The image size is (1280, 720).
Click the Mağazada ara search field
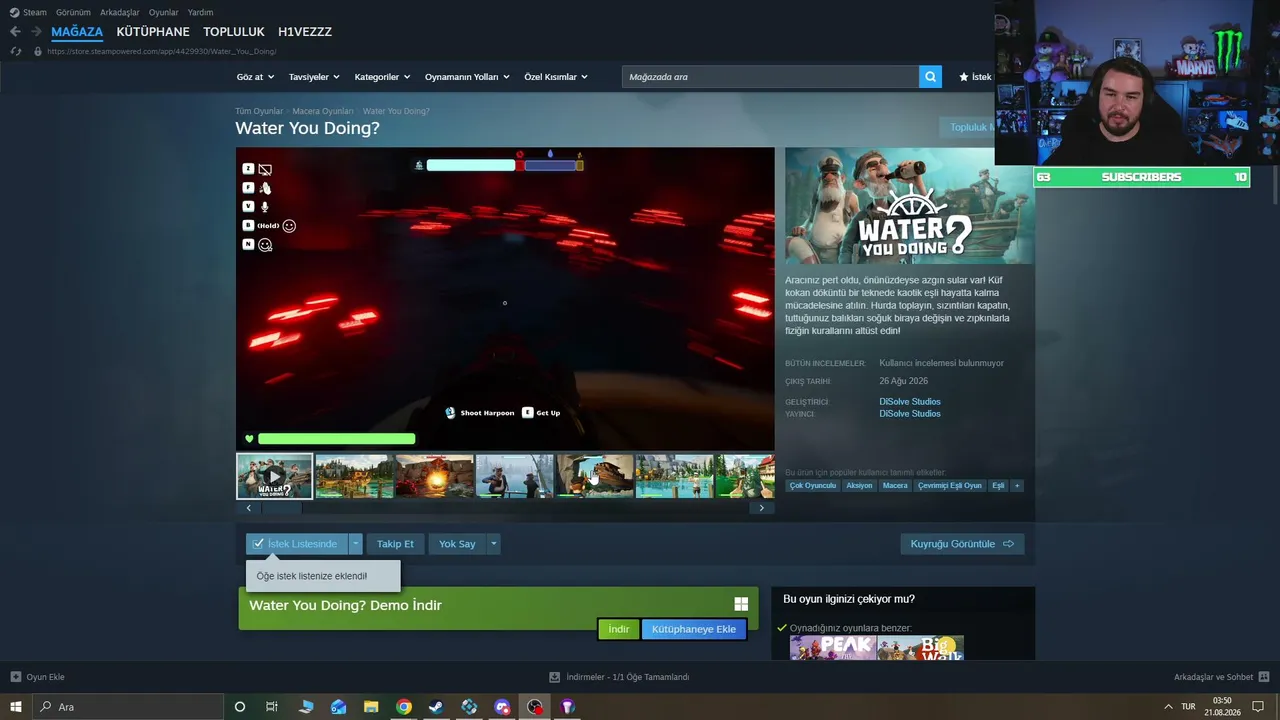770,77
